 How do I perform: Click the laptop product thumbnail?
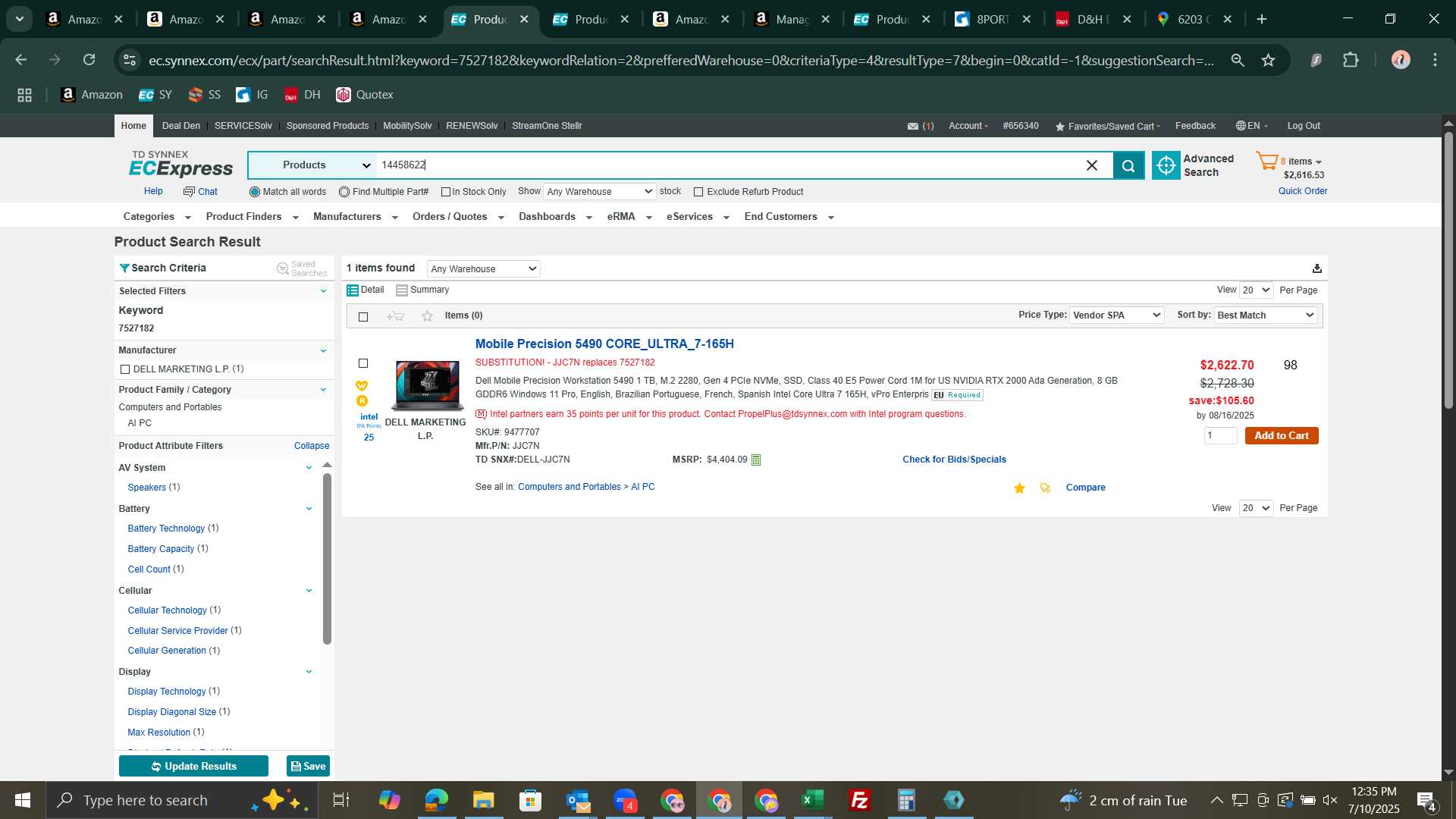[x=426, y=385]
